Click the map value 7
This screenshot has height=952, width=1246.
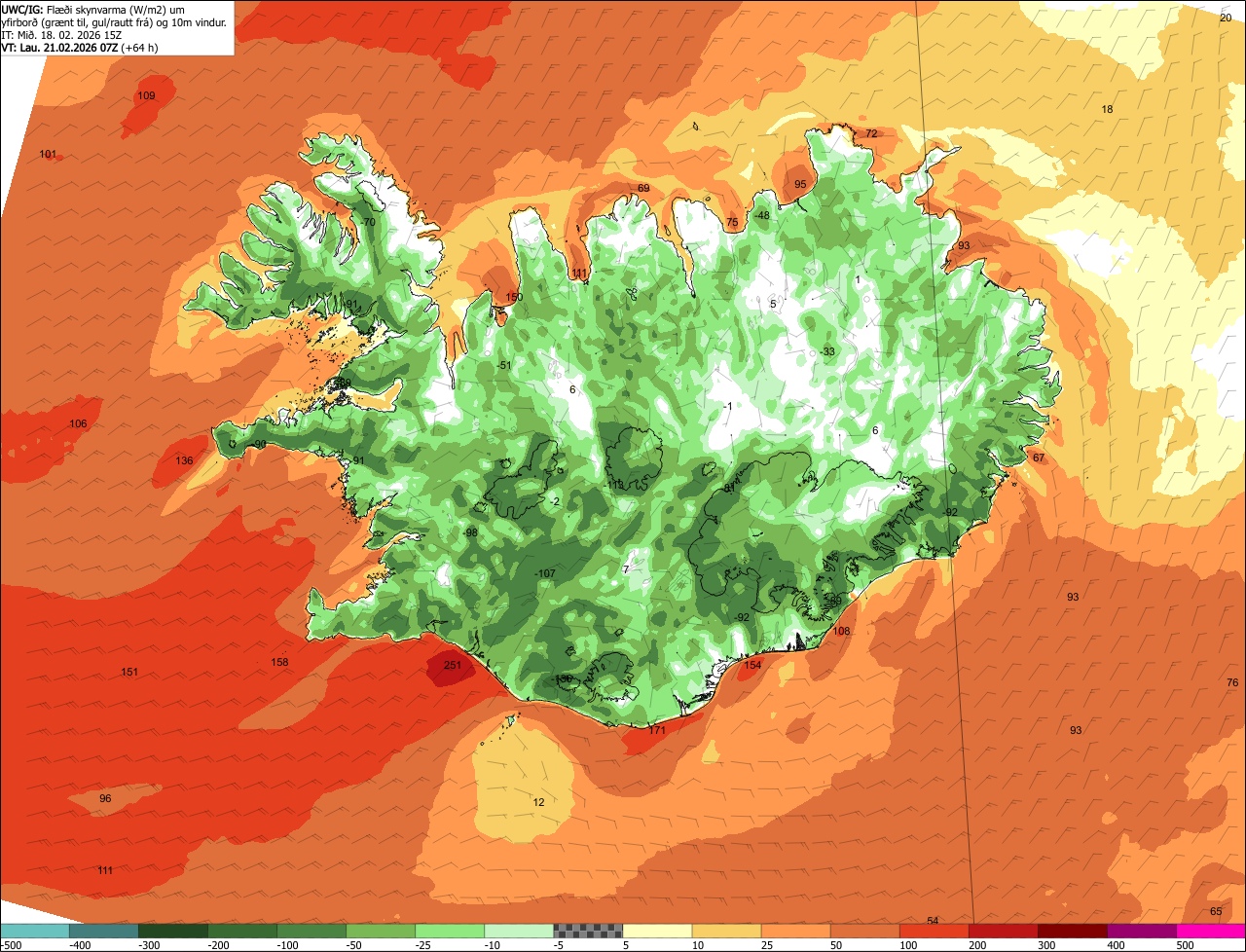(626, 569)
